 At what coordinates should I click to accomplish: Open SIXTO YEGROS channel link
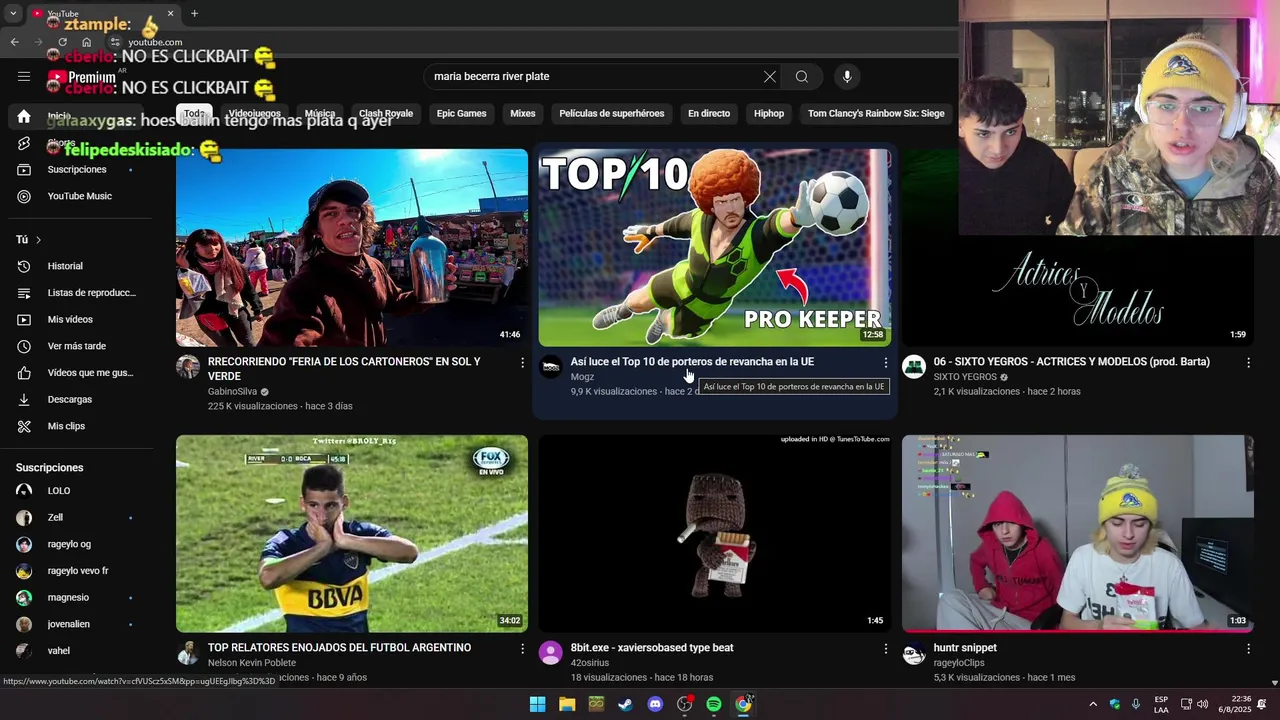(965, 377)
